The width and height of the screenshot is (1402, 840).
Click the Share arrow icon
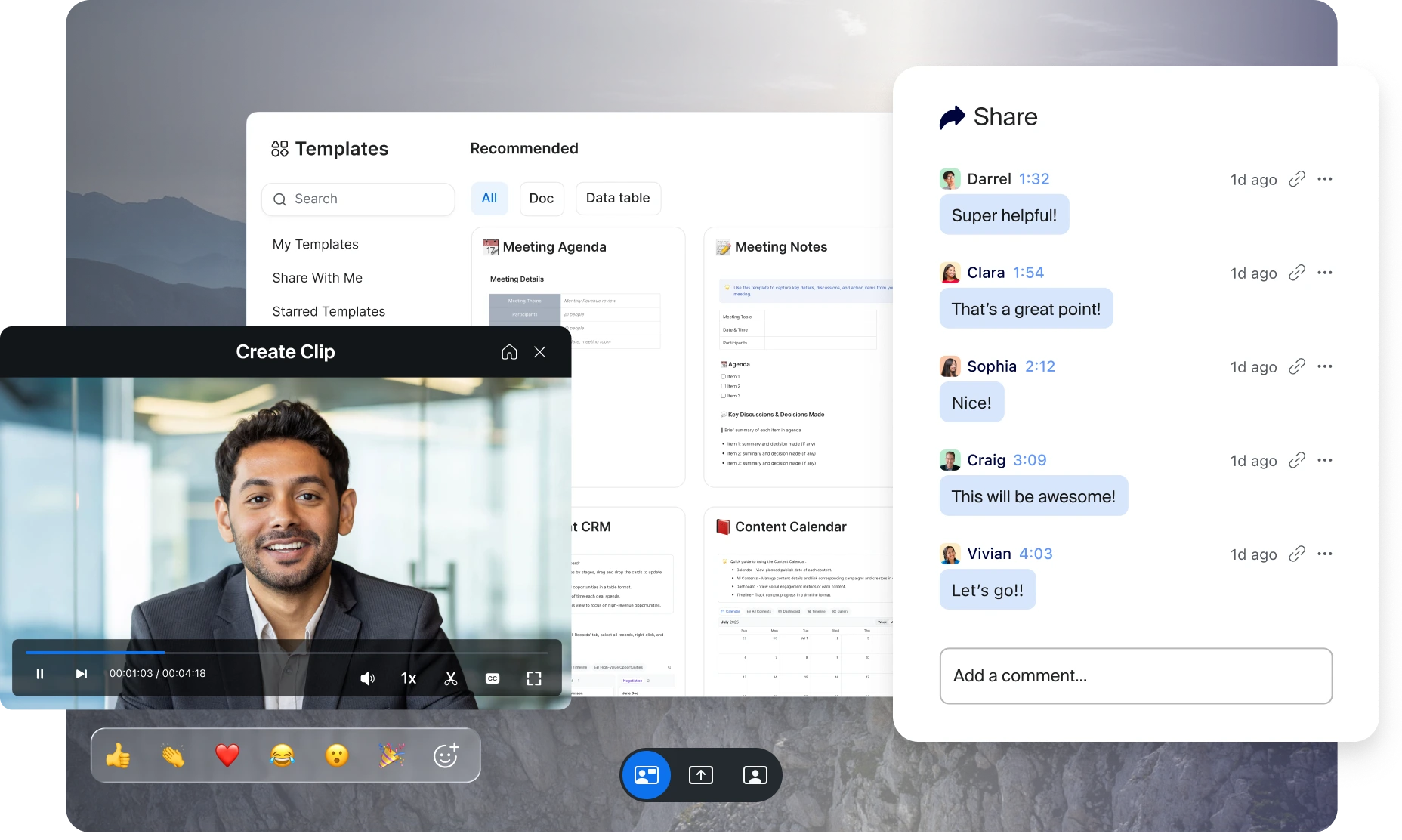point(952,117)
